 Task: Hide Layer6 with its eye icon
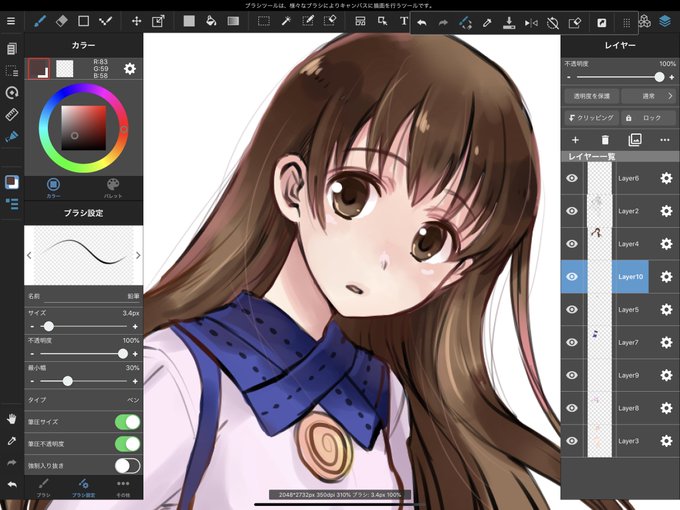(572, 178)
